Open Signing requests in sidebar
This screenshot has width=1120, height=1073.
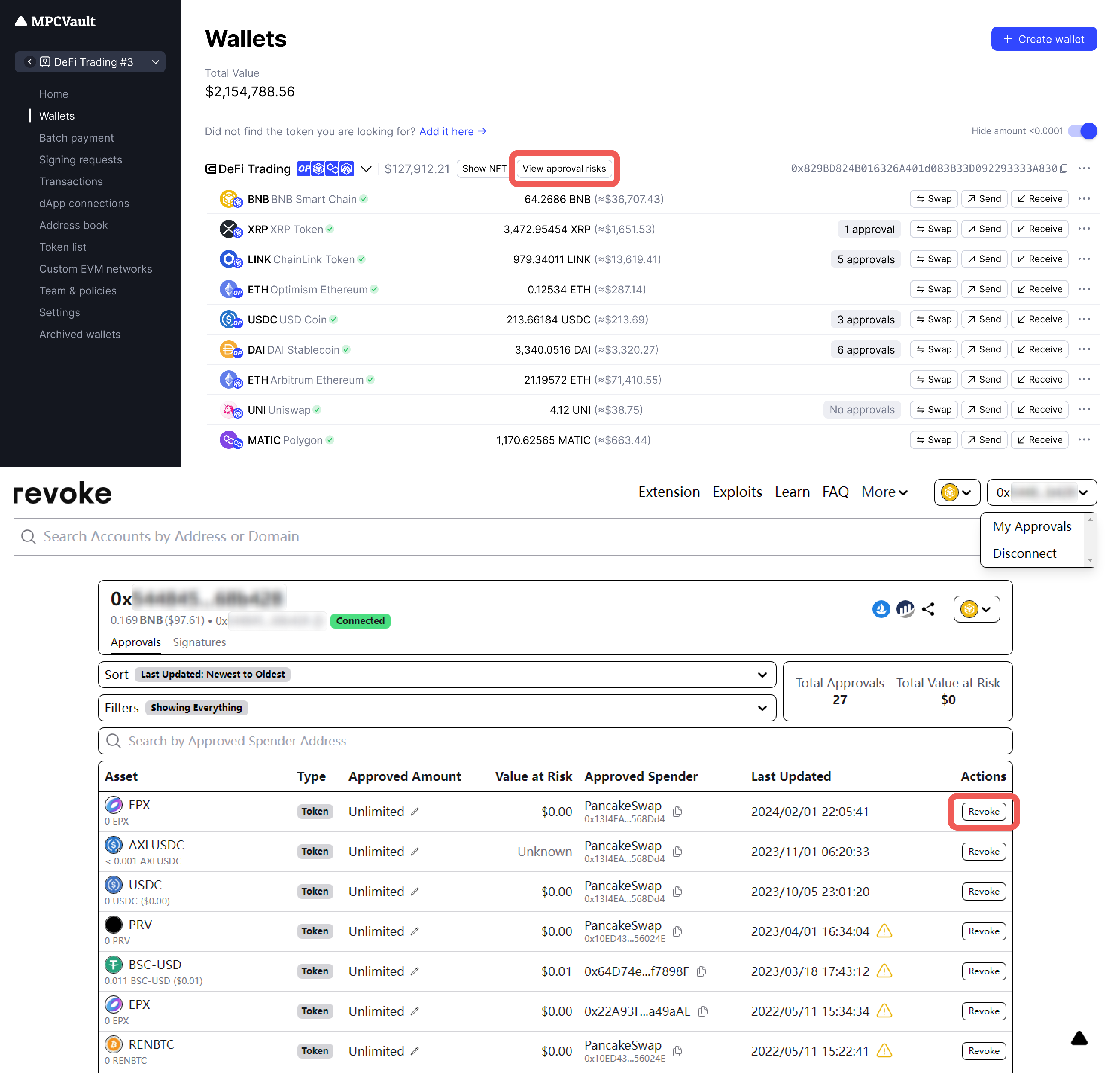[x=80, y=160]
